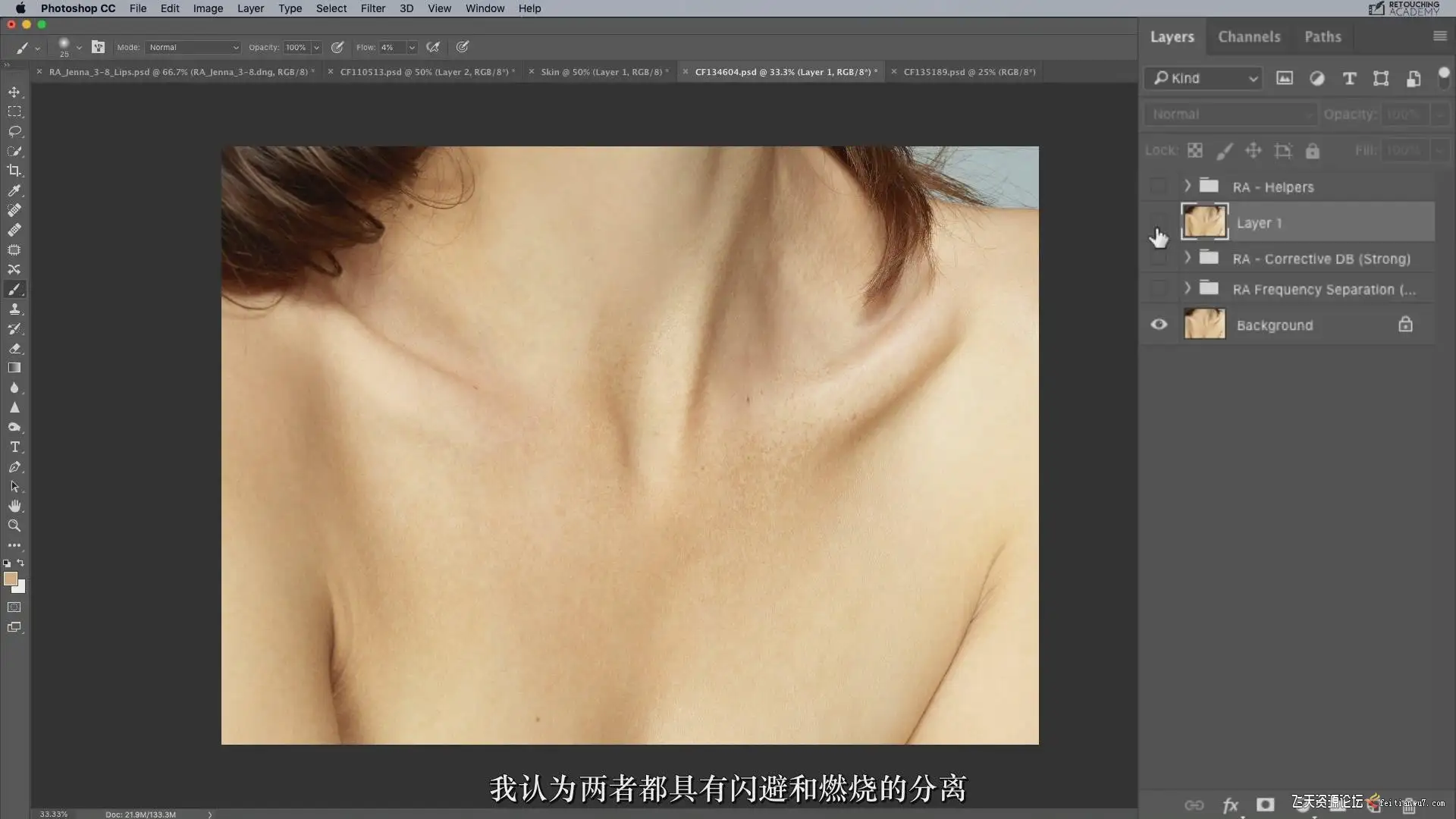Switch to the CF135189.psd document tab
The width and height of the screenshot is (1456, 819).
pos(968,72)
